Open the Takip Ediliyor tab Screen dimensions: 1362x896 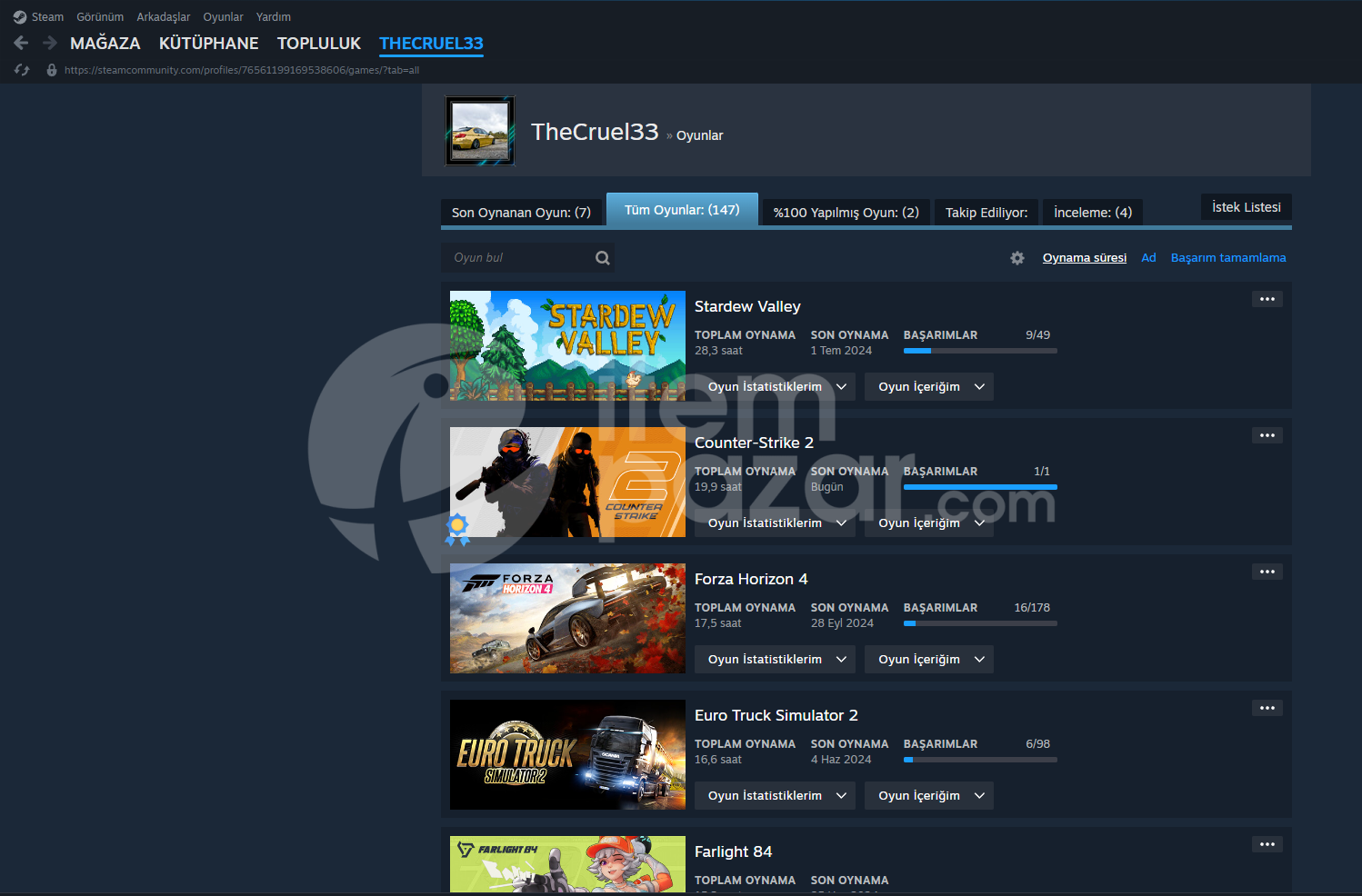point(986,213)
